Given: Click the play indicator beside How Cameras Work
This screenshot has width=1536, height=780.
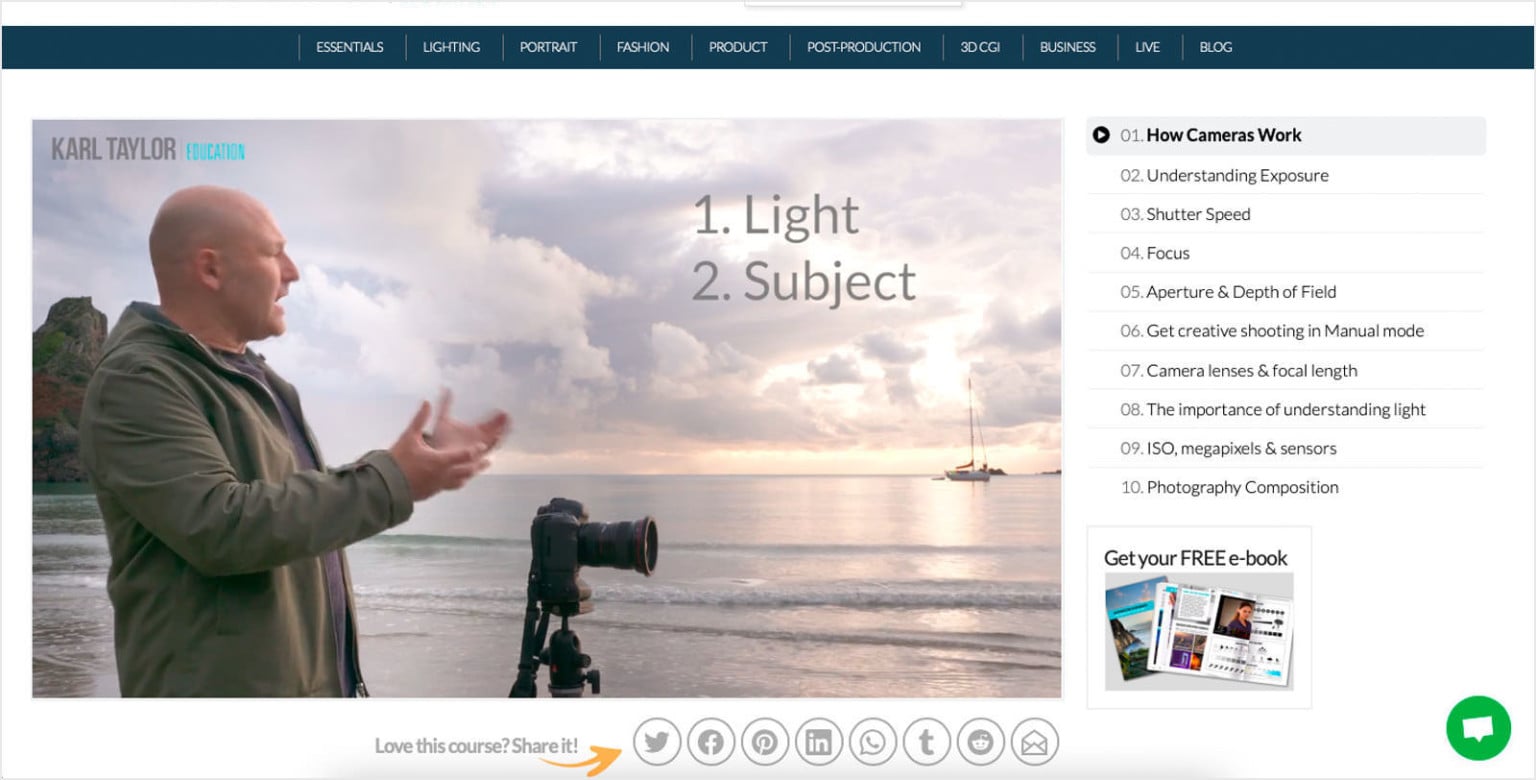Looking at the screenshot, I should pos(1103,134).
